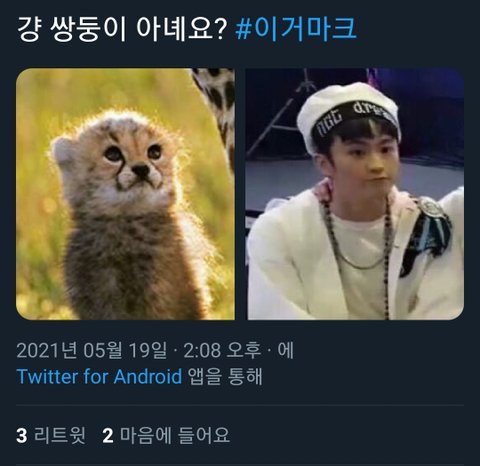The image size is (480, 466).
Task: Open the cheetah cub photo
Action: pos(125,194)
